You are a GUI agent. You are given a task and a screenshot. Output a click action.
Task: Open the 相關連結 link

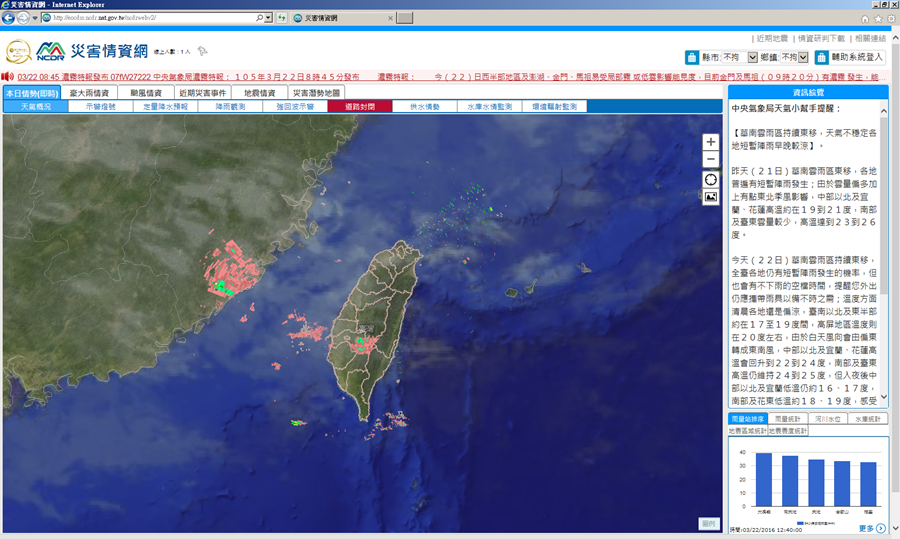(x=870, y=38)
